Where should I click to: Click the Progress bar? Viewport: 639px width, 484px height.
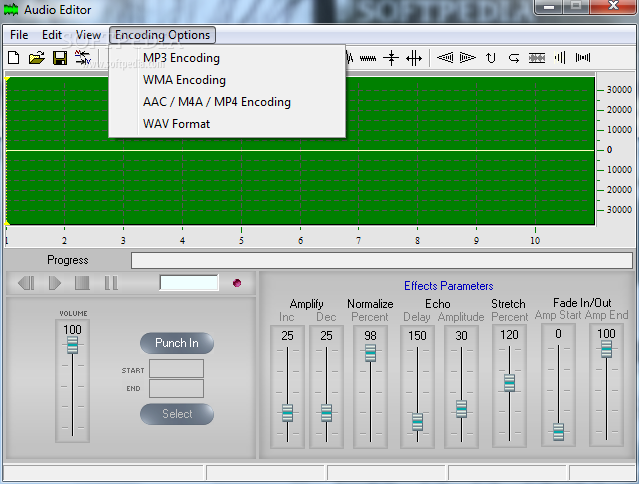click(x=382, y=260)
